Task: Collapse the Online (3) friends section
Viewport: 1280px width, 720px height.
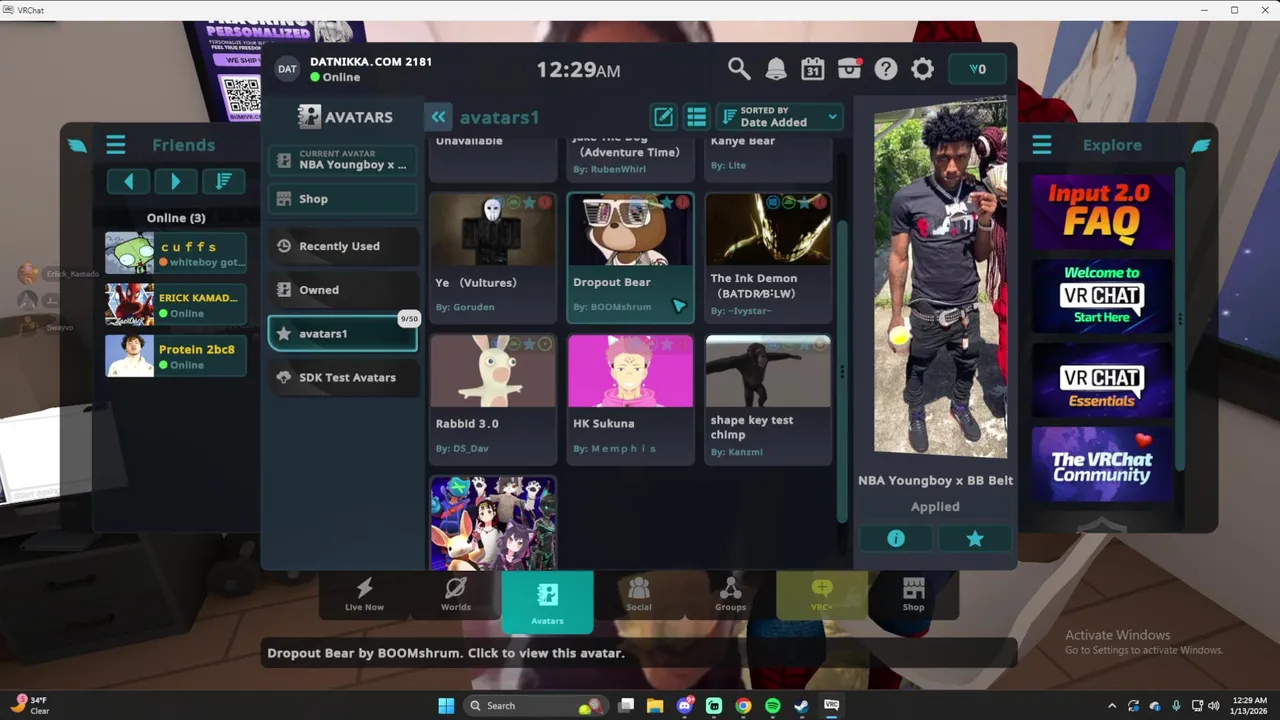Action: pyautogui.click(x=176, y=217)
